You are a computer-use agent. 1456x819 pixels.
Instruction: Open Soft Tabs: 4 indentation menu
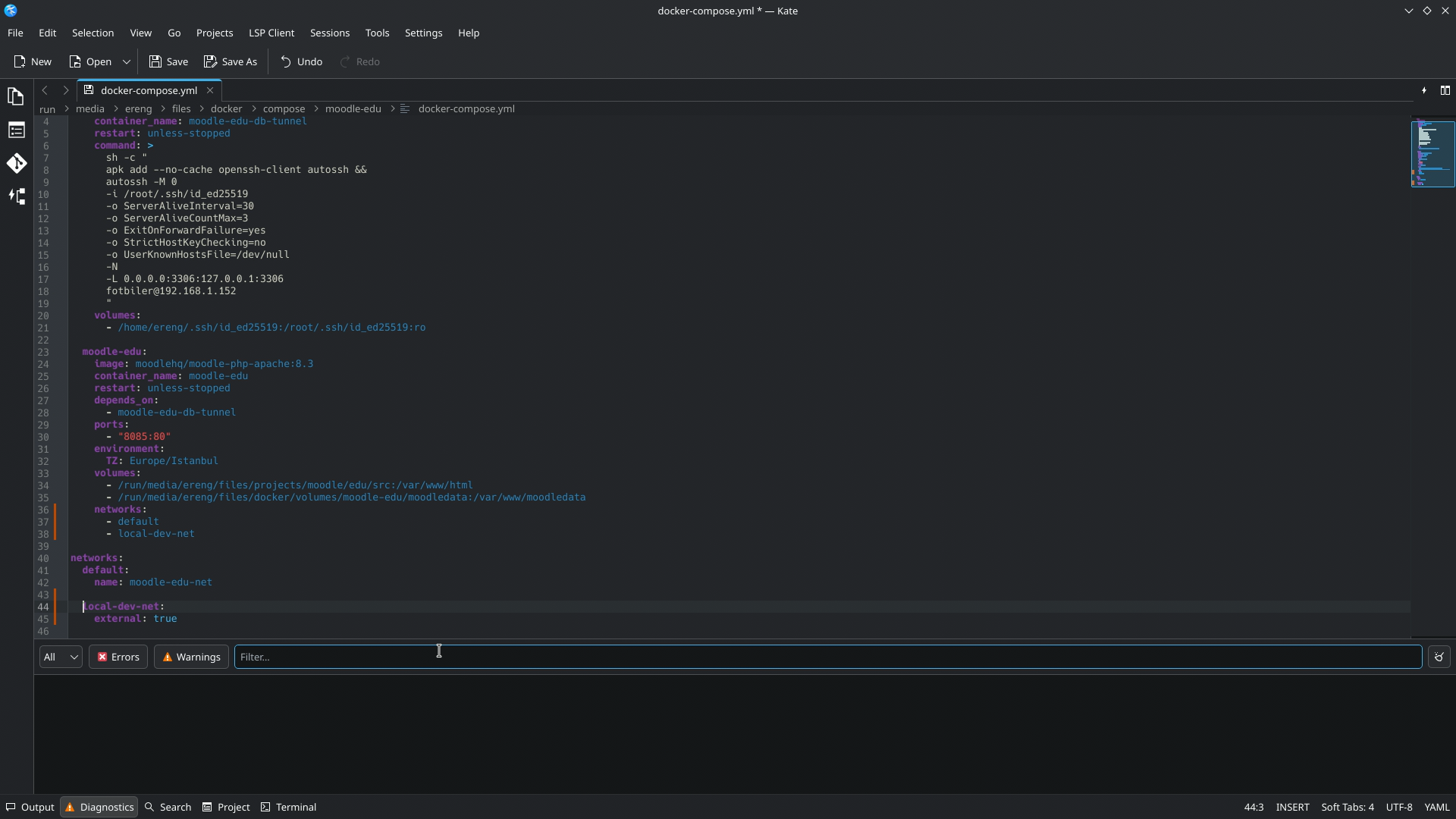pyautogui.click(x=1348, y=807)
